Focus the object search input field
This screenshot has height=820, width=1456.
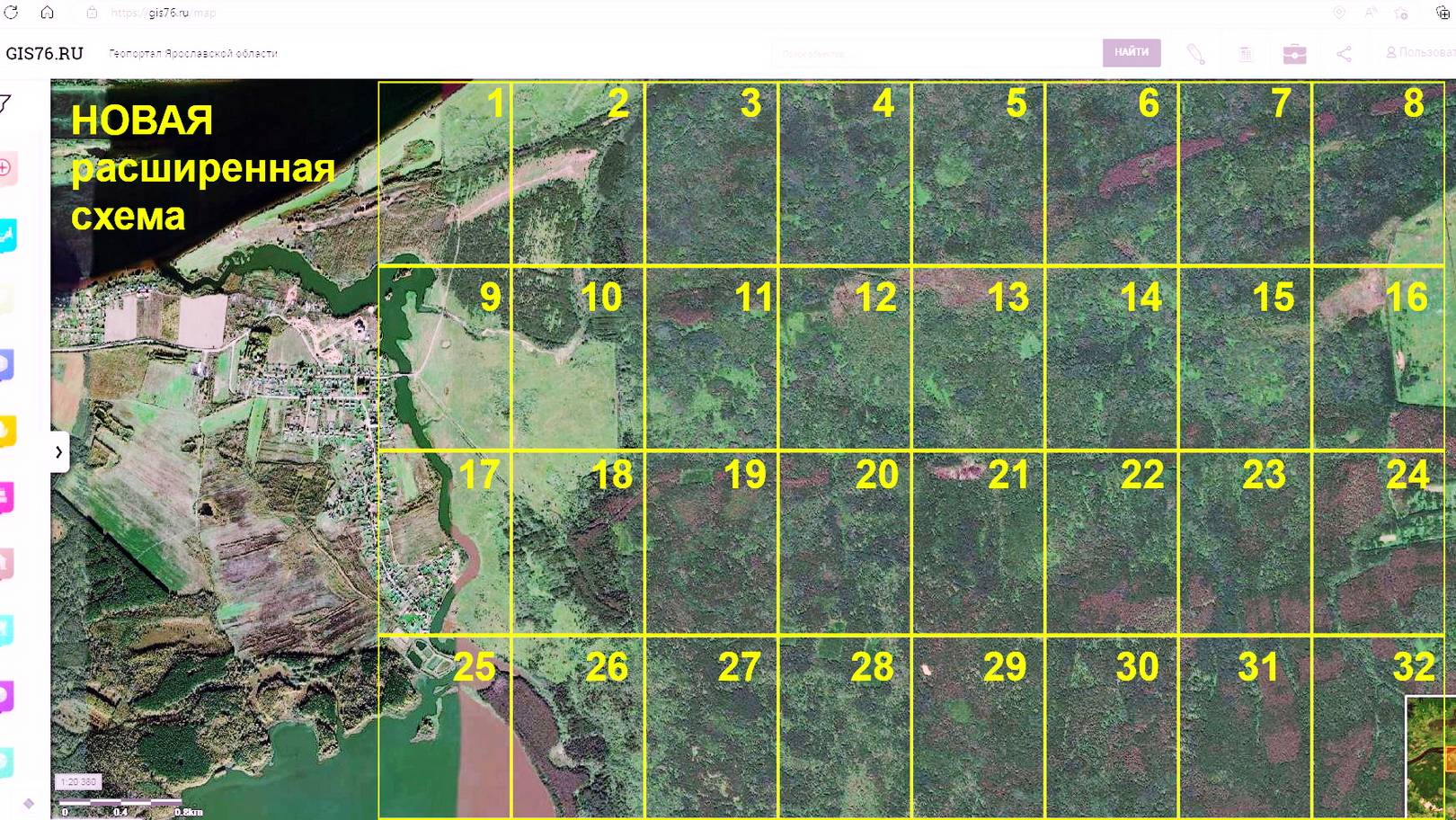click(935, 54)
